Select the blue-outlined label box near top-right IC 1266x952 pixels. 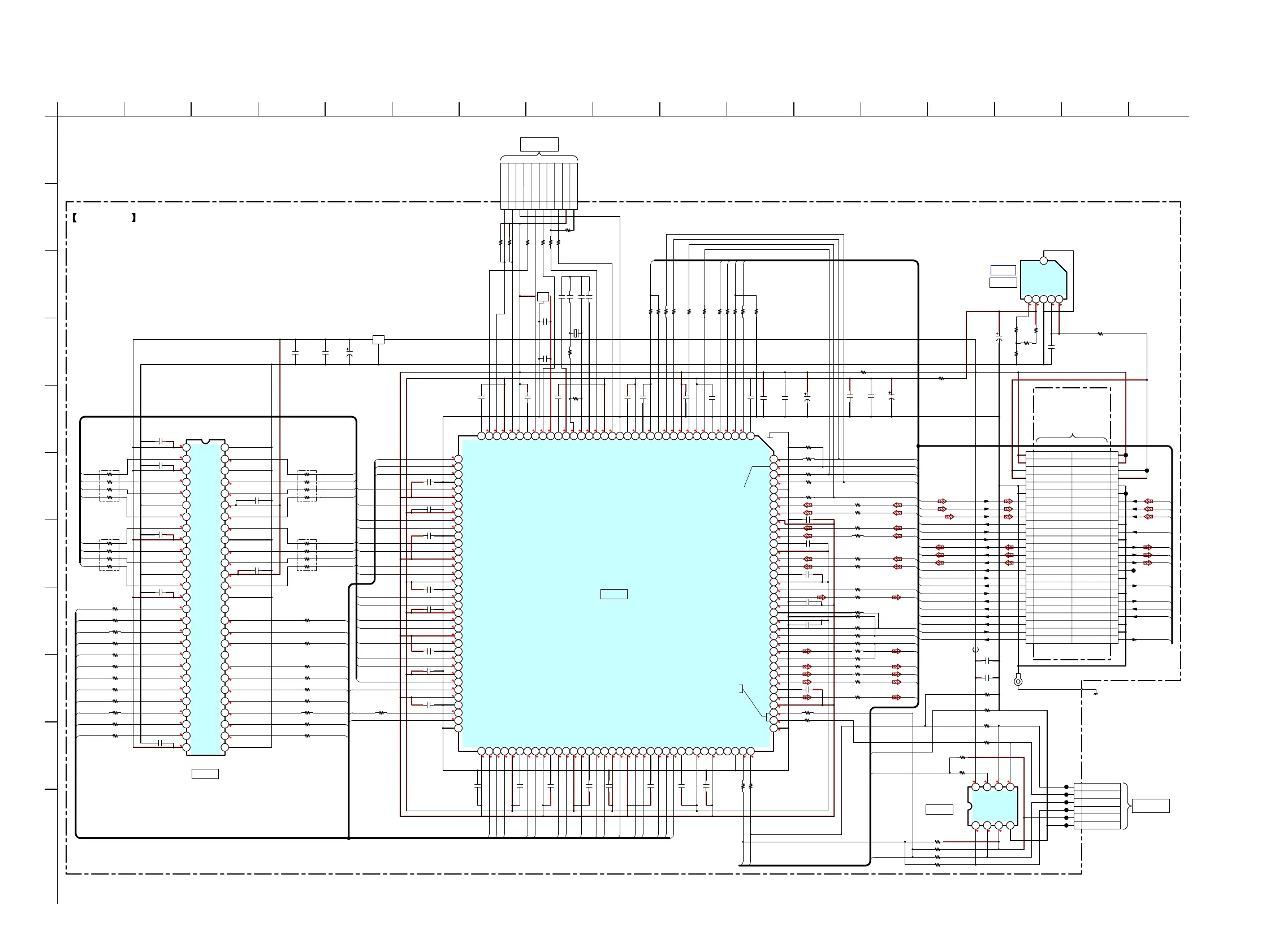click(1003, 270)
